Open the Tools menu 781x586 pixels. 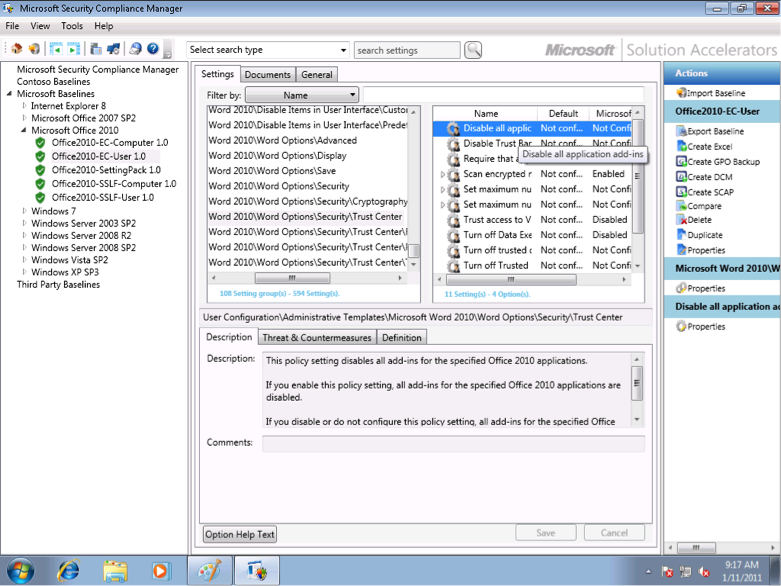point(72,26)
